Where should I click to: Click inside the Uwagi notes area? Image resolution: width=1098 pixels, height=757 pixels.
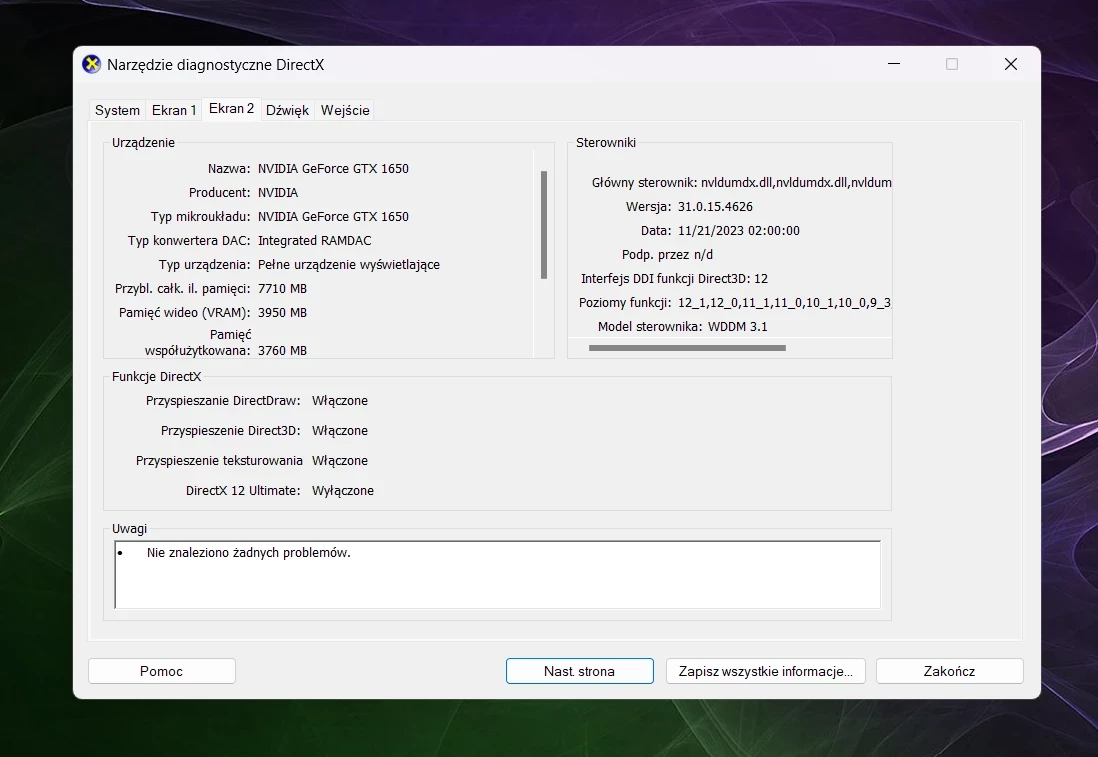coord(497,575)
